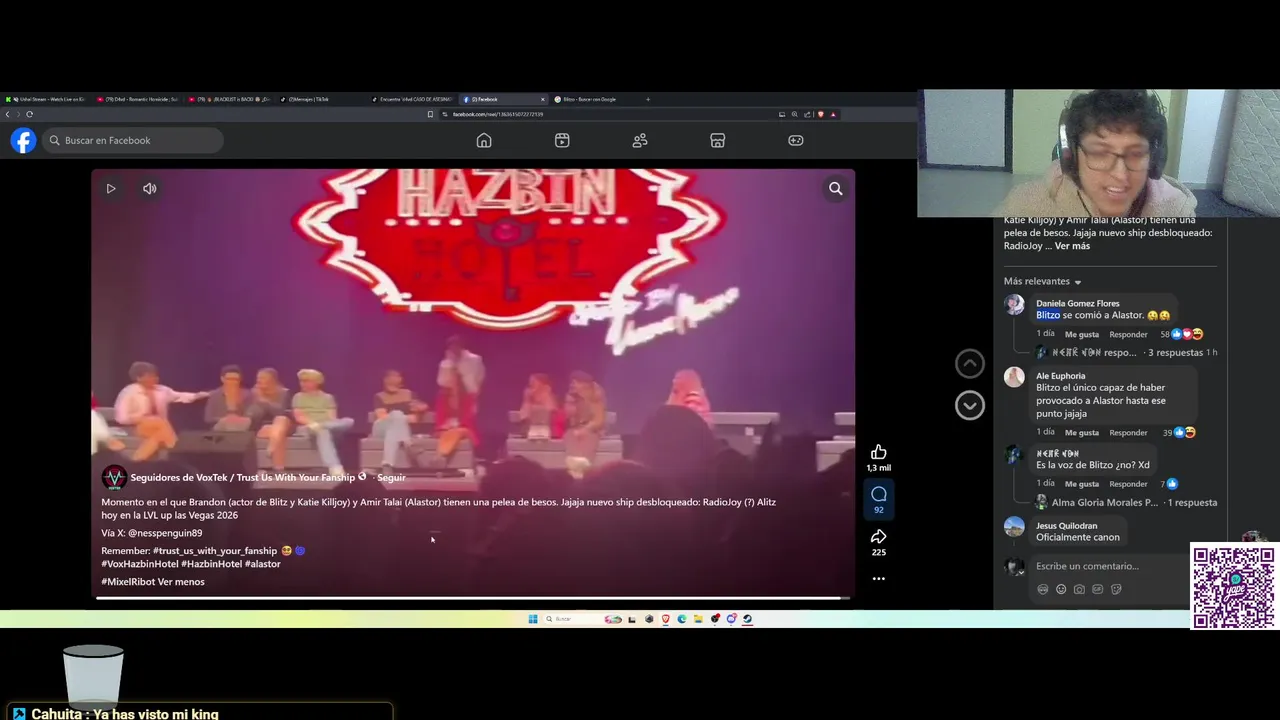Viewport: 1280px width, 720px height.
Task: Click the Buscar en Facebook search field
Action: pyautogui.click(x=133, y=141)
